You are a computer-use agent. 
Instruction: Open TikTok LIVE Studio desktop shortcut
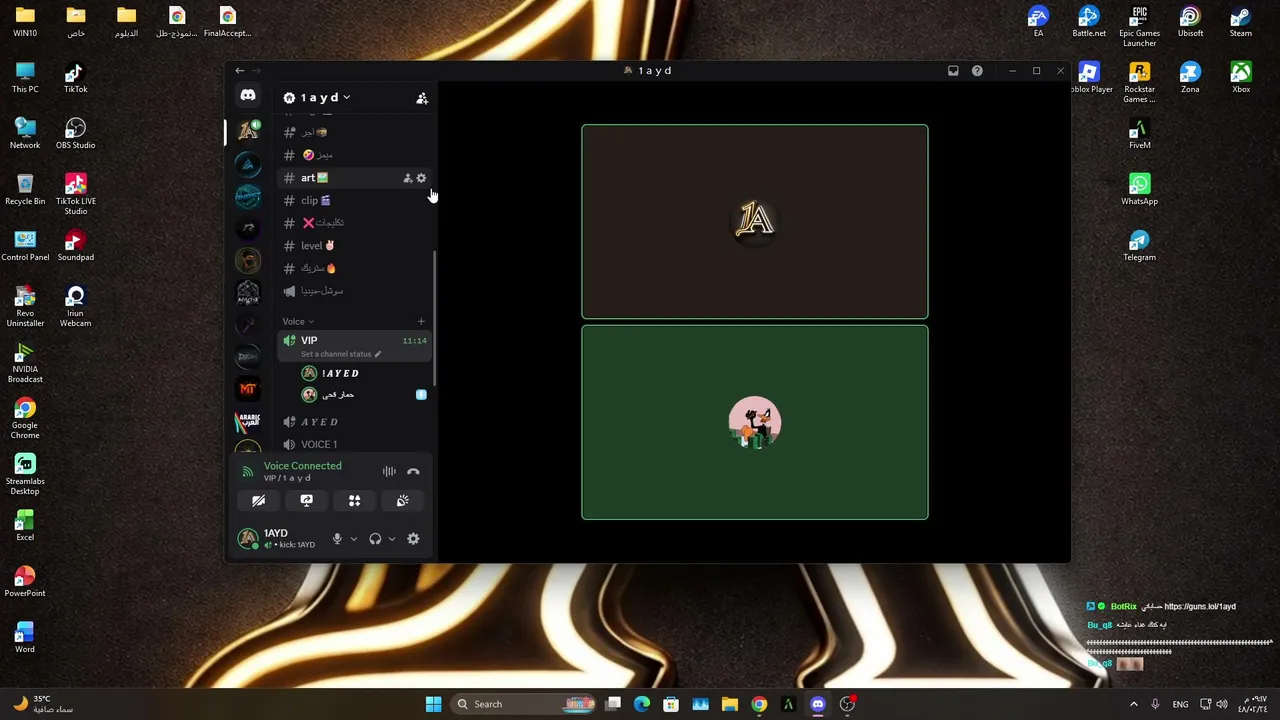[x=75, y=195]
